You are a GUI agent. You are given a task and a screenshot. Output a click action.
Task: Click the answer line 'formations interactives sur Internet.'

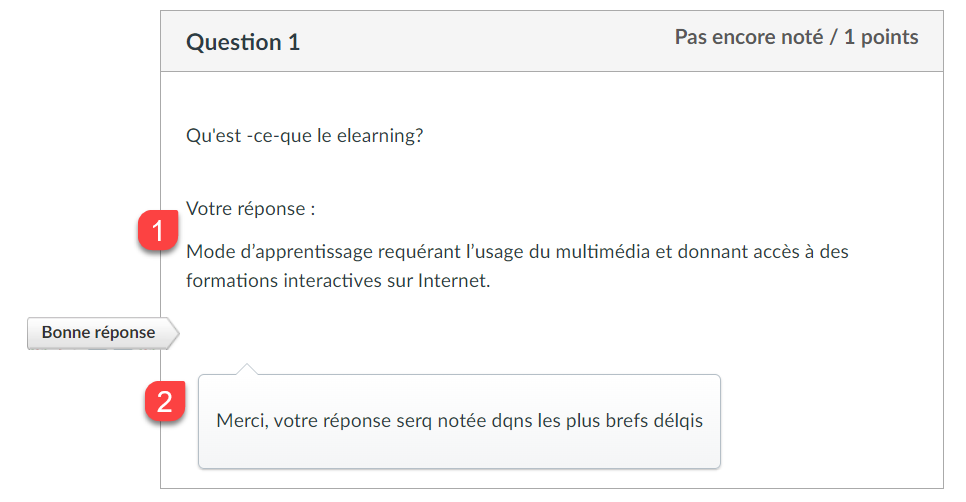click(x=338, y=281)
